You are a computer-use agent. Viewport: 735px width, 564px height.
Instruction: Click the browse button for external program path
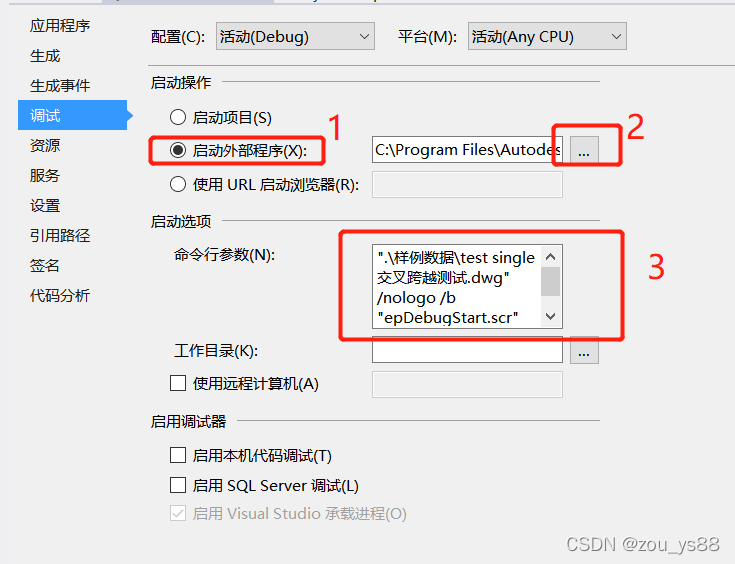click(x=584, y=150)
